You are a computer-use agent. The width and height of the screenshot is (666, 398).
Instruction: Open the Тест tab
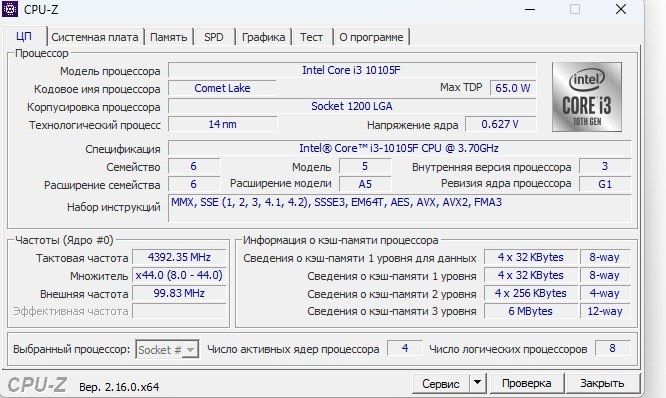(311, 37)
